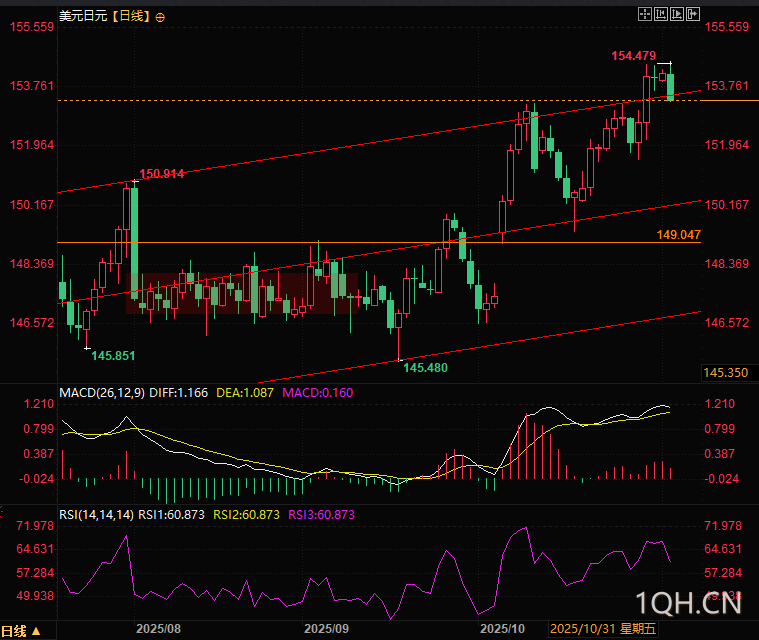Click the 1.210 MACD left axis value
Screen dimensions: 759x640
pos(39,404)
